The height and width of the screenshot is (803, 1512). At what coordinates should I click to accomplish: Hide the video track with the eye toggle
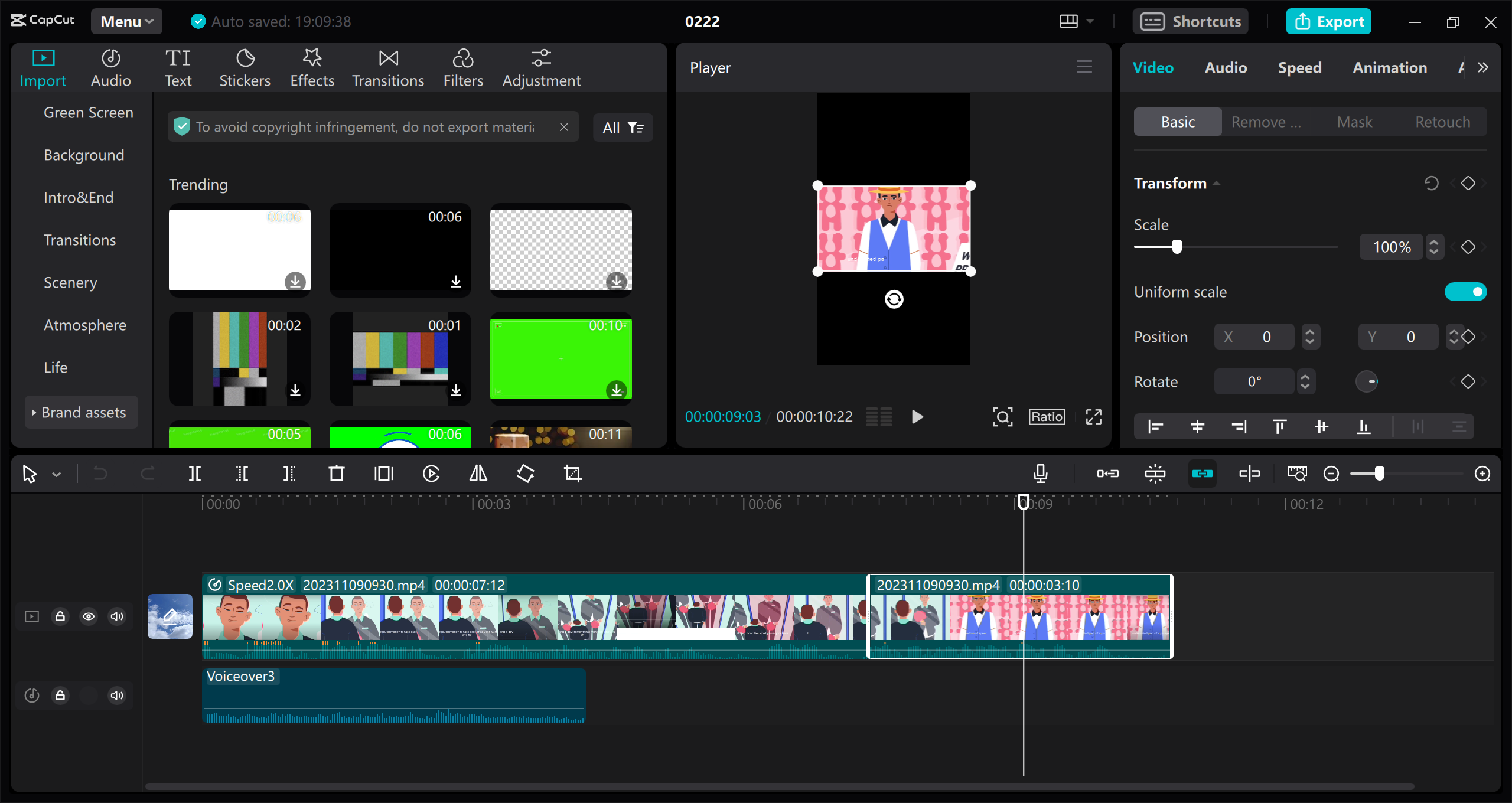click(x=89, y=616)
